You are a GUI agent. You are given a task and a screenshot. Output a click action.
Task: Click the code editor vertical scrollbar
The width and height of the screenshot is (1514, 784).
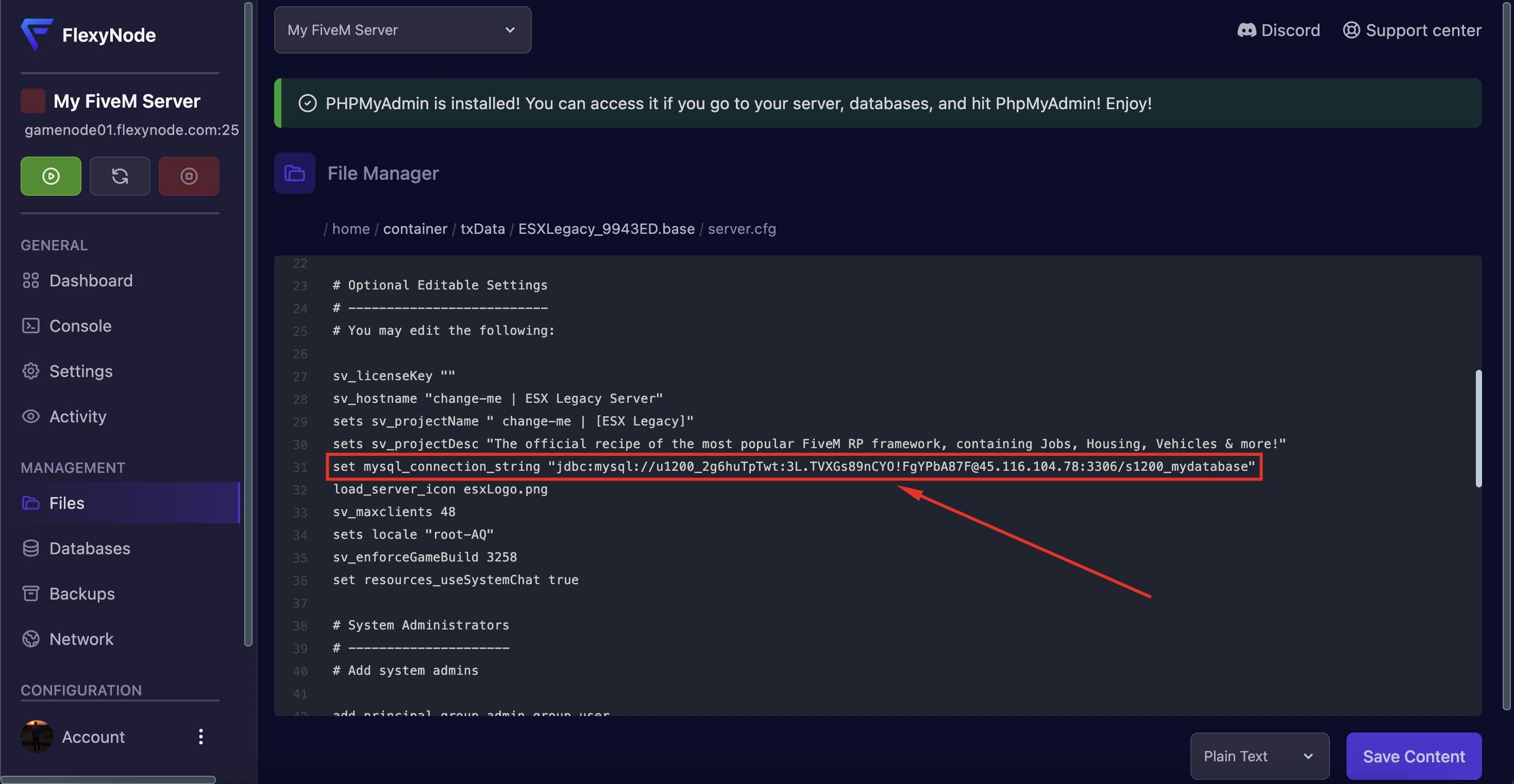[x=1478, y=428]
